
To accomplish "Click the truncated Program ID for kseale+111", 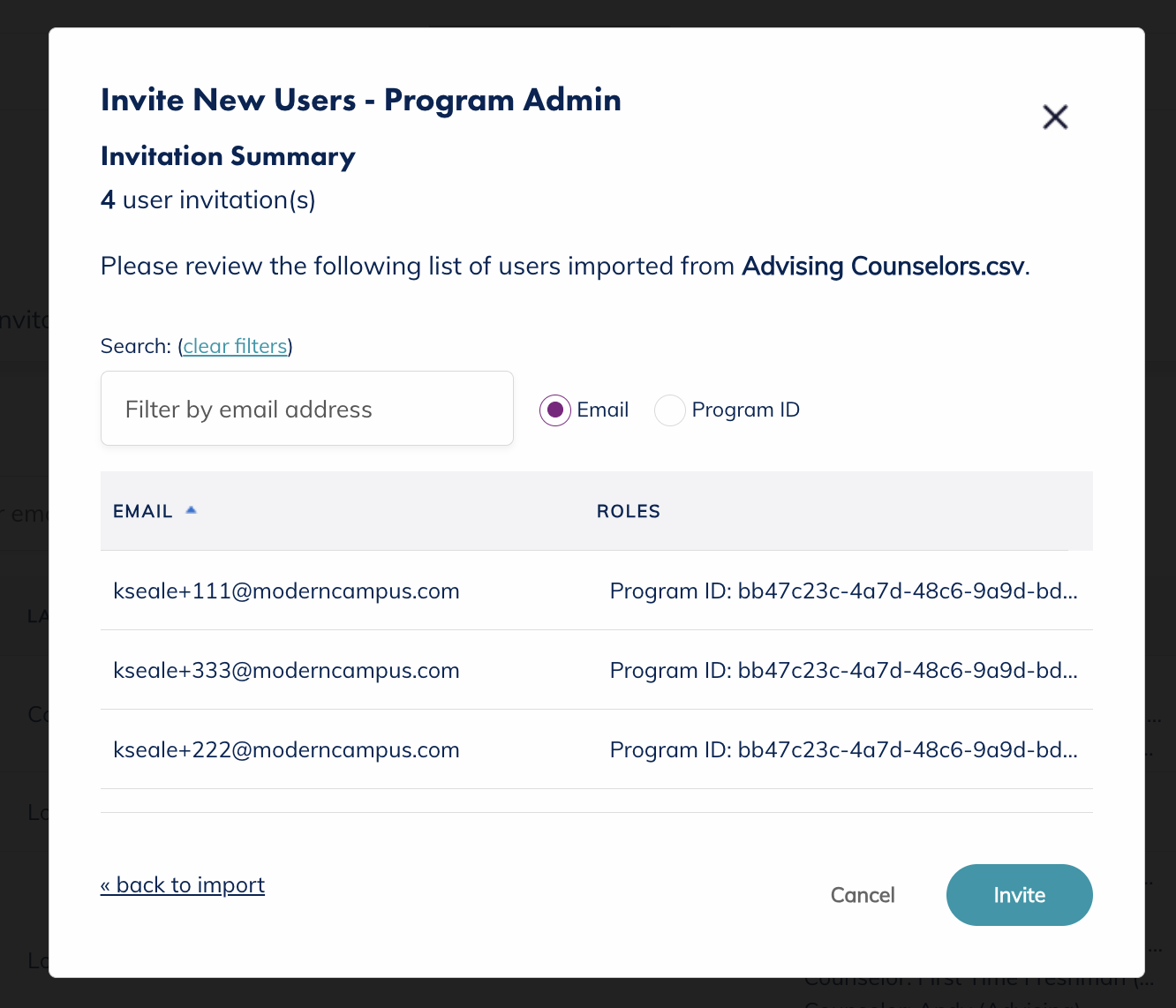I will (843, 591).
